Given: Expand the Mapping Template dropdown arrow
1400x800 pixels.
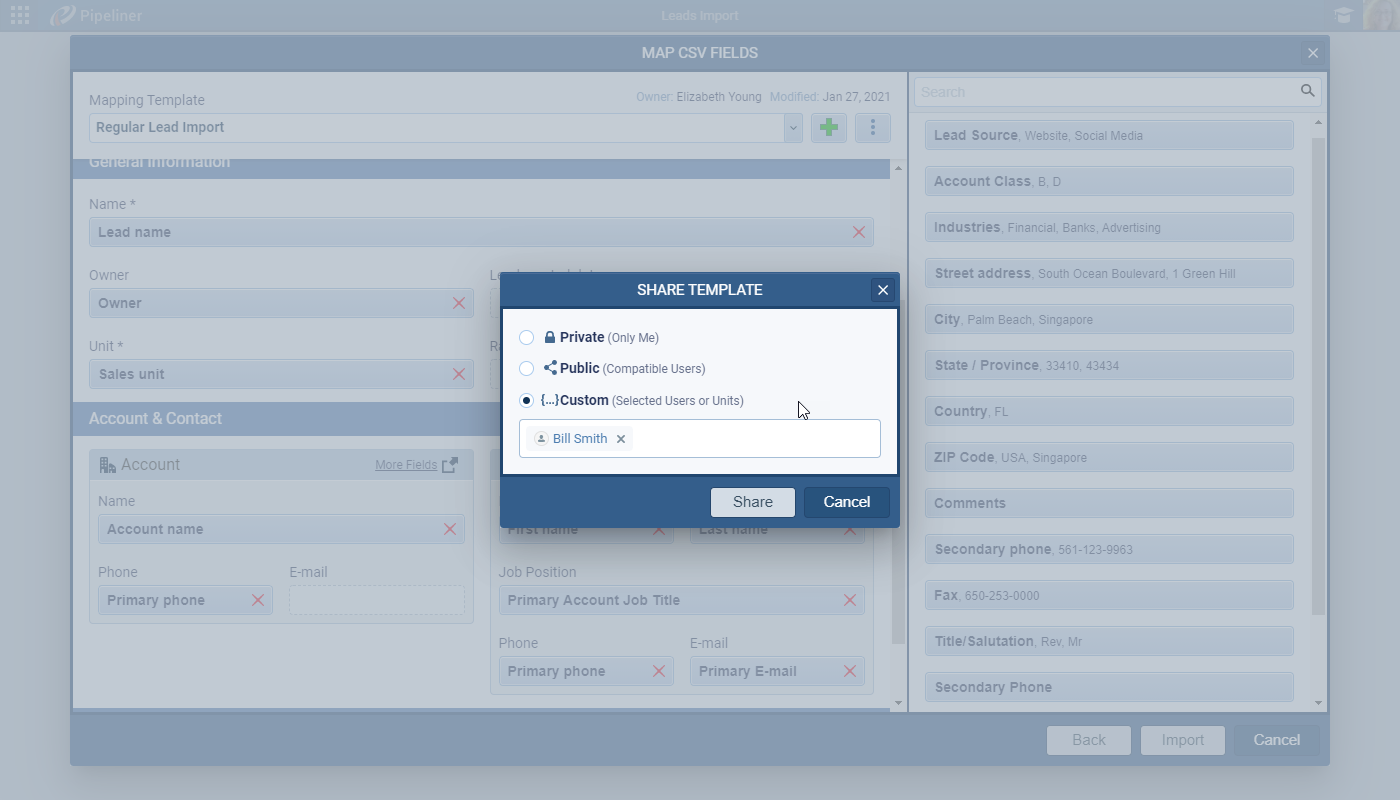Looking at the screenshot, I should 793,128.
